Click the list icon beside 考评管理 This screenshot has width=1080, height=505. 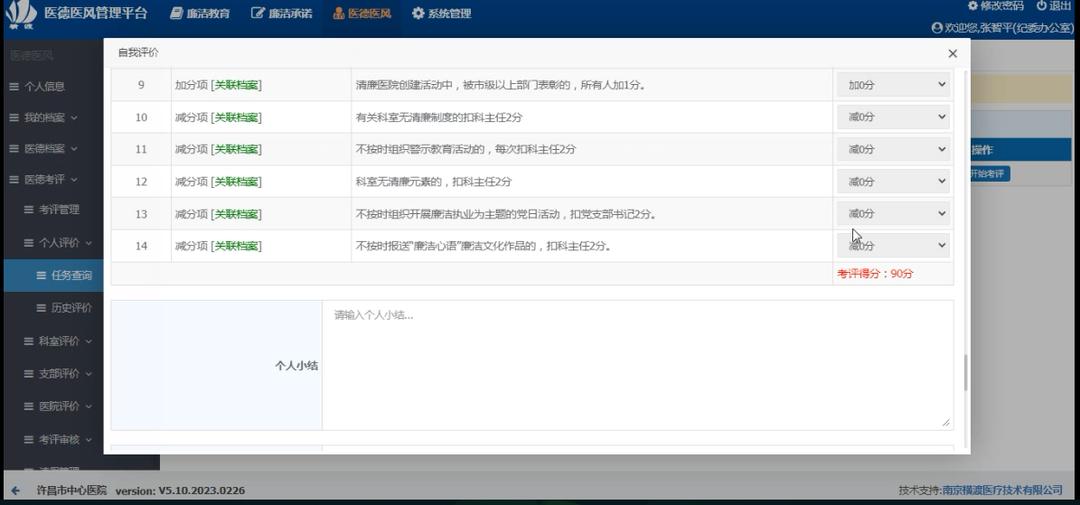click(x=29, y=209)
